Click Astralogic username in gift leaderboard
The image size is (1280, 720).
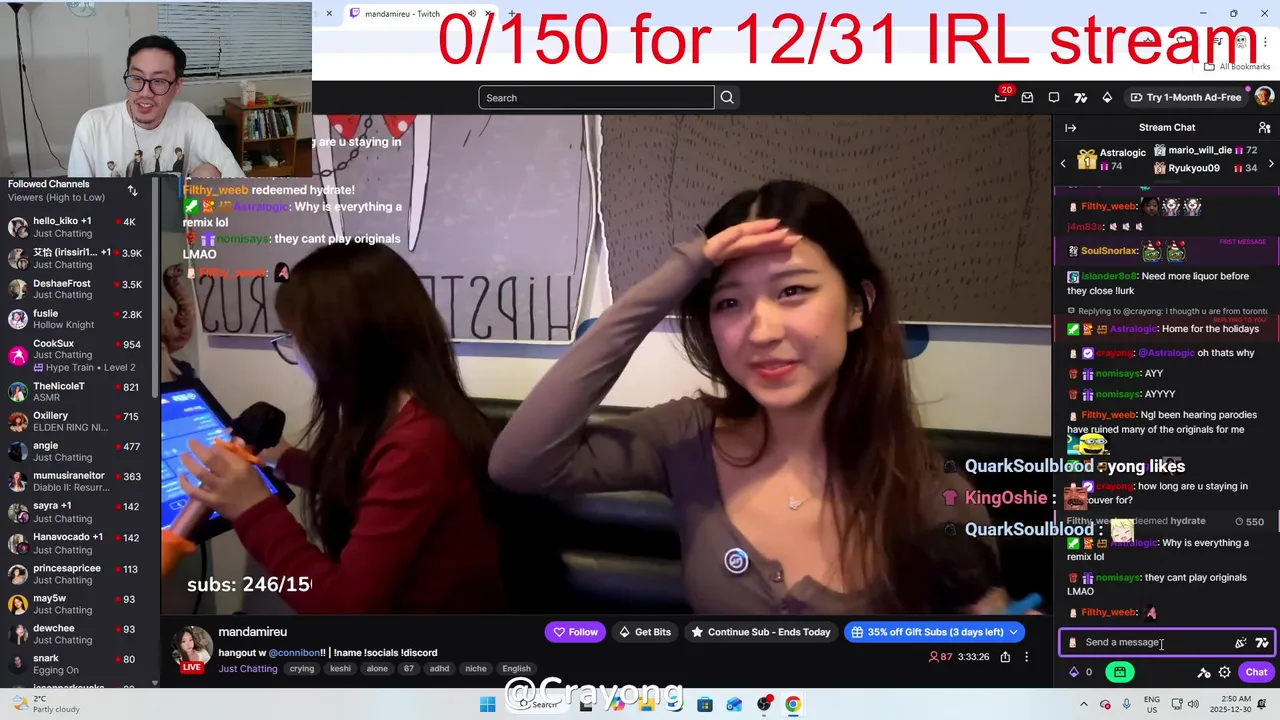1123,153
